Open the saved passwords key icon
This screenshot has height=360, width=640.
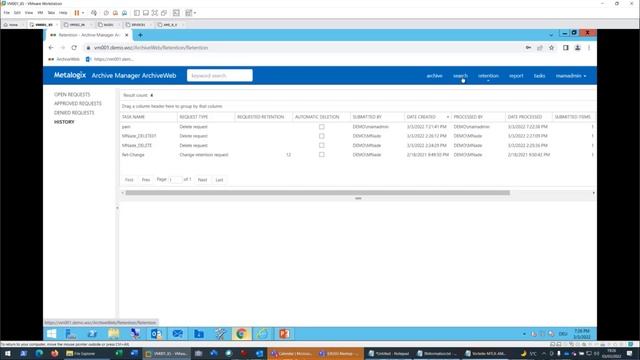(x=528, y=48)
